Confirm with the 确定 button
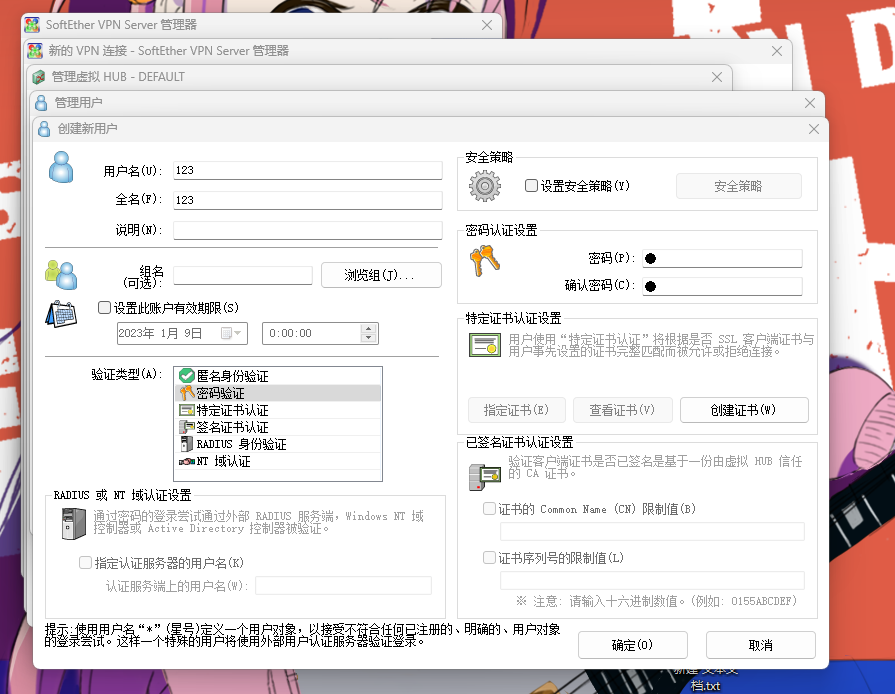This screenshot has width=895, height=694. click(x=632, y=645)
